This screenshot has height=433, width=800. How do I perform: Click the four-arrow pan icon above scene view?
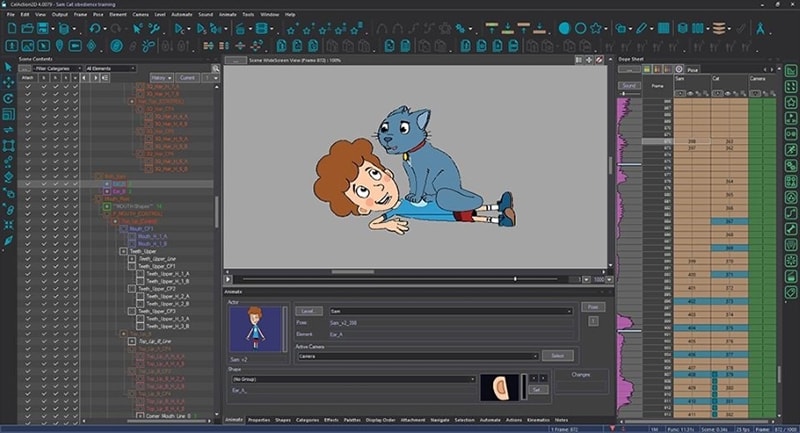click(589, 60)
